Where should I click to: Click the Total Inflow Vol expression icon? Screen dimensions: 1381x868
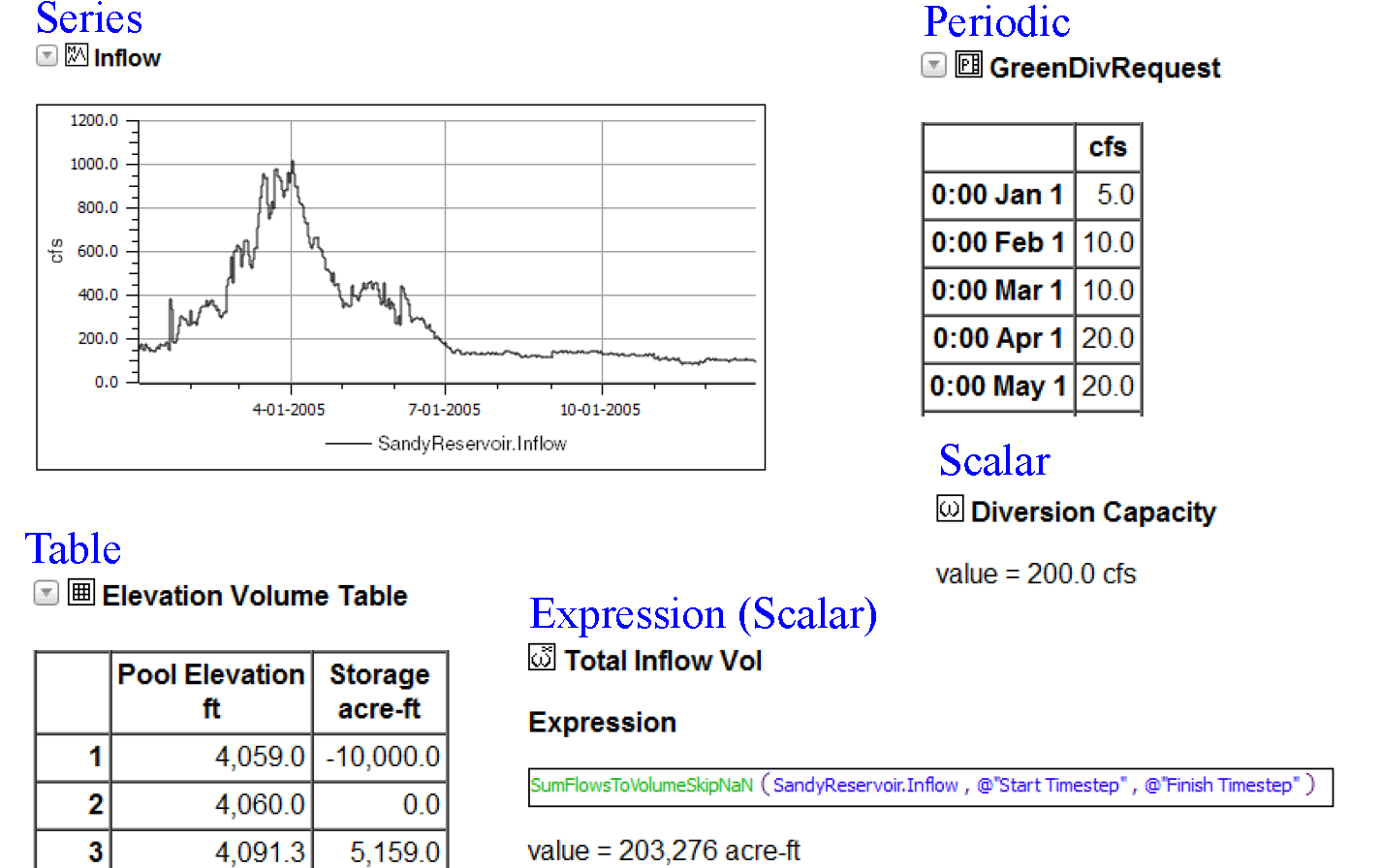542,657
